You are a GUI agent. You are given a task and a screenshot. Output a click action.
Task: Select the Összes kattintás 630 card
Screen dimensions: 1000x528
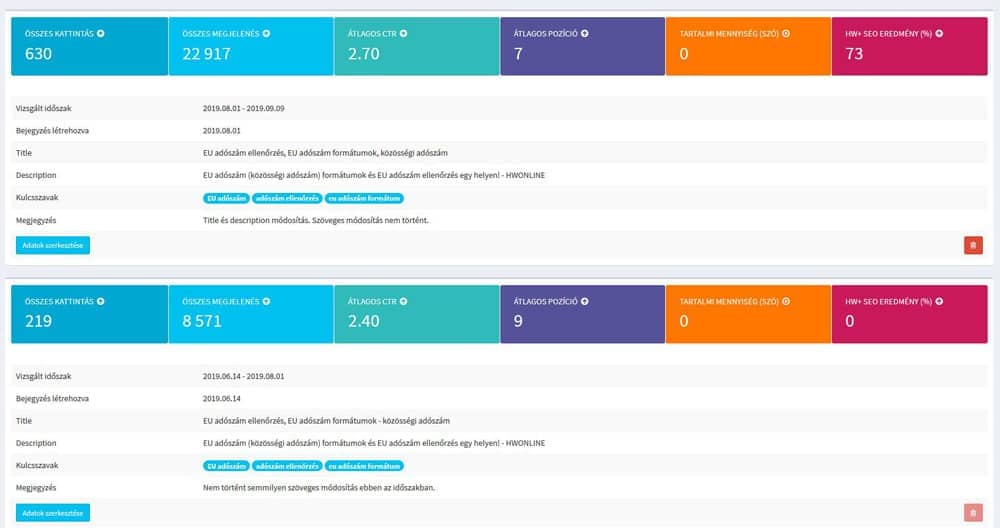coord(90,47)
